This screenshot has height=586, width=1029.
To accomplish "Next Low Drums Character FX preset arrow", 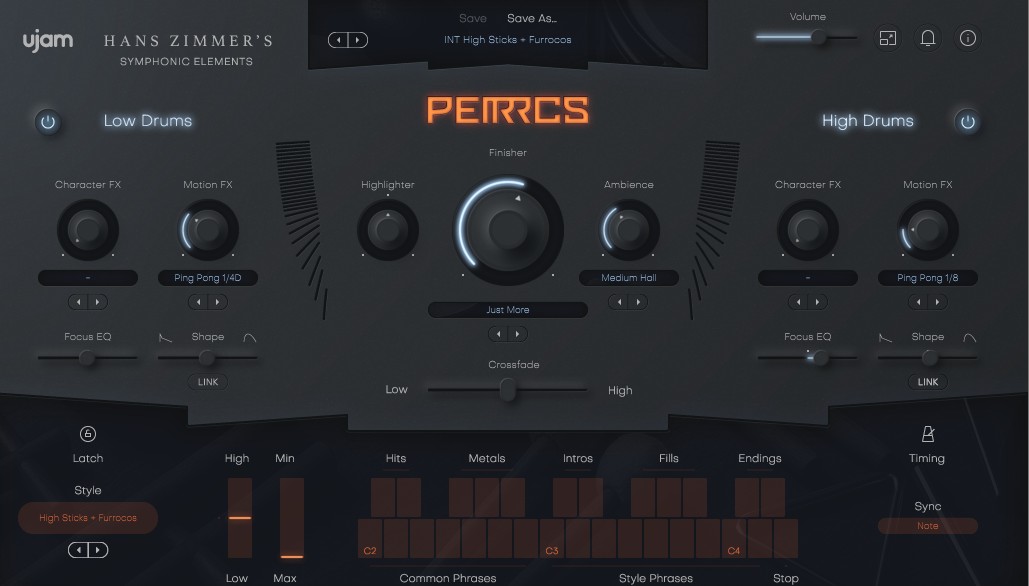I will pos(98,302).
